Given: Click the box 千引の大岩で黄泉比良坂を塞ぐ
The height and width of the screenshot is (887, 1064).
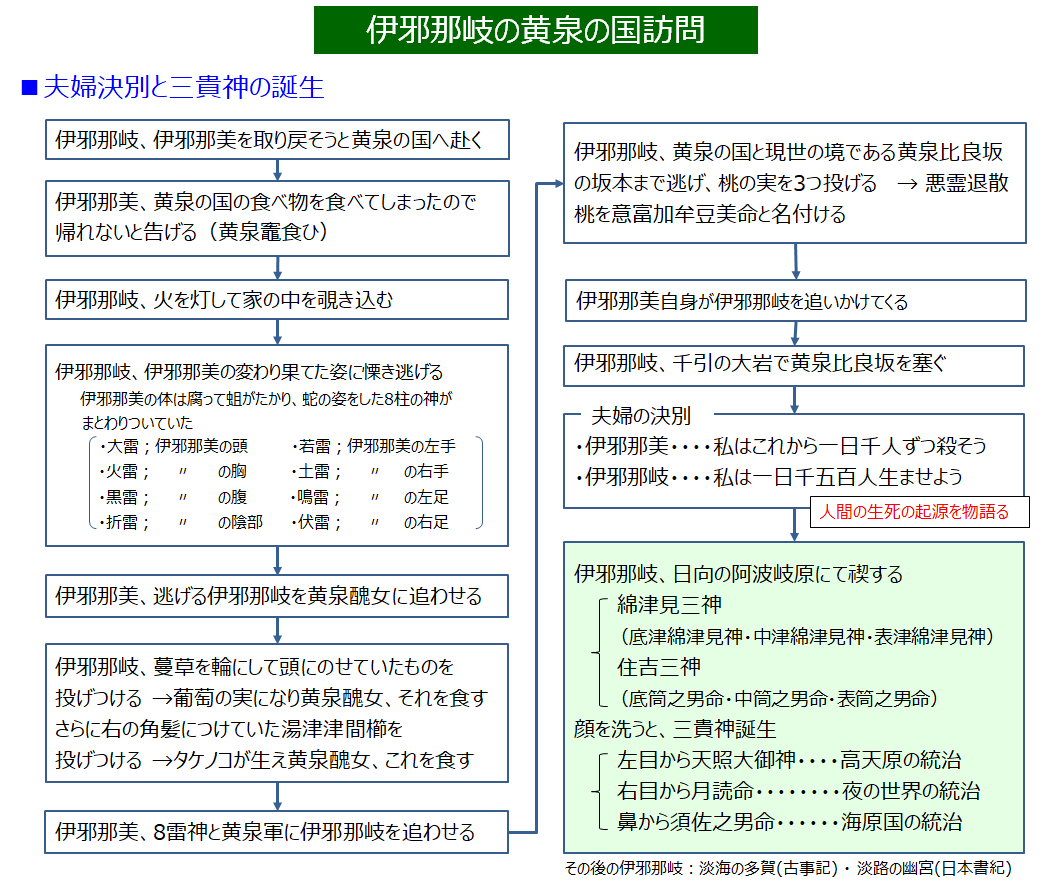Looking at the screenshot, I should pyautogui.click(x=794, y=364).
